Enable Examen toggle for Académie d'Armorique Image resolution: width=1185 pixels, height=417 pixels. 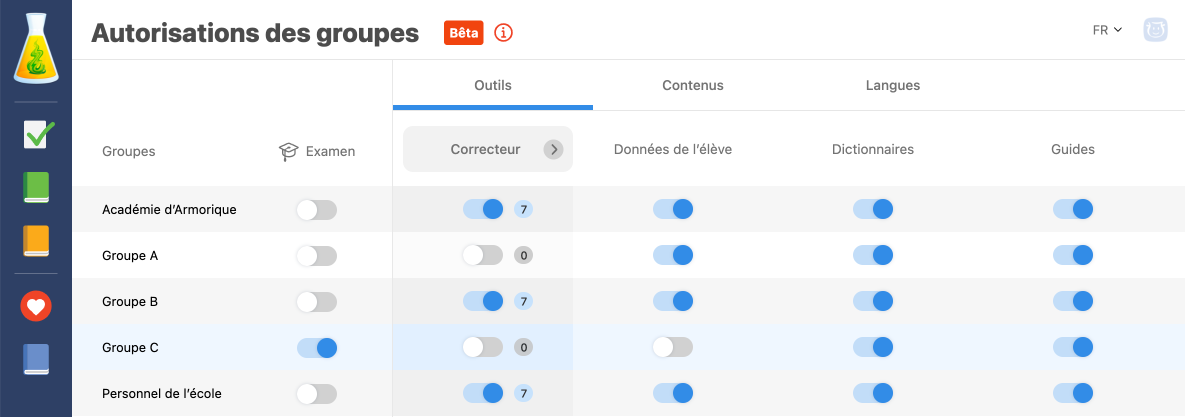317,210
